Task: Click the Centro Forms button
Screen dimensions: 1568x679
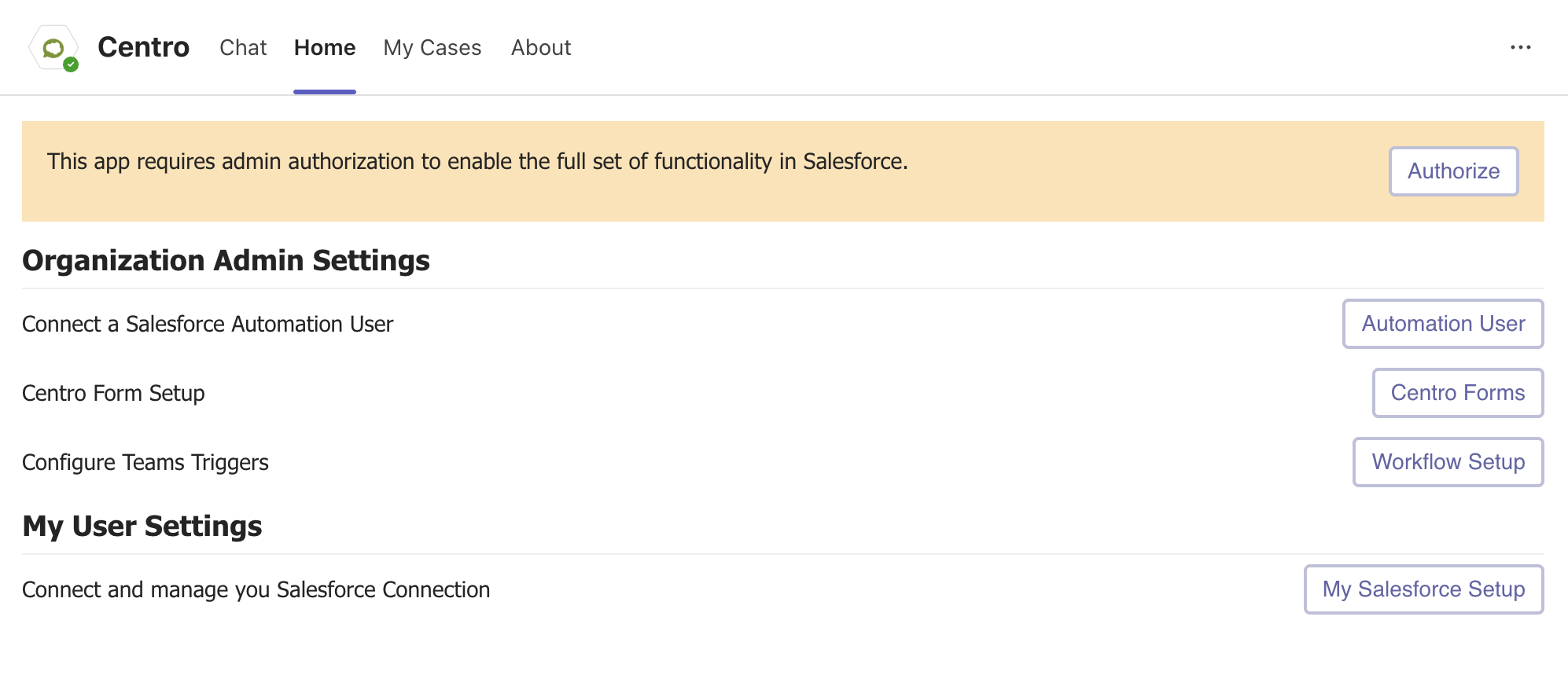Action: point(1458,392)
